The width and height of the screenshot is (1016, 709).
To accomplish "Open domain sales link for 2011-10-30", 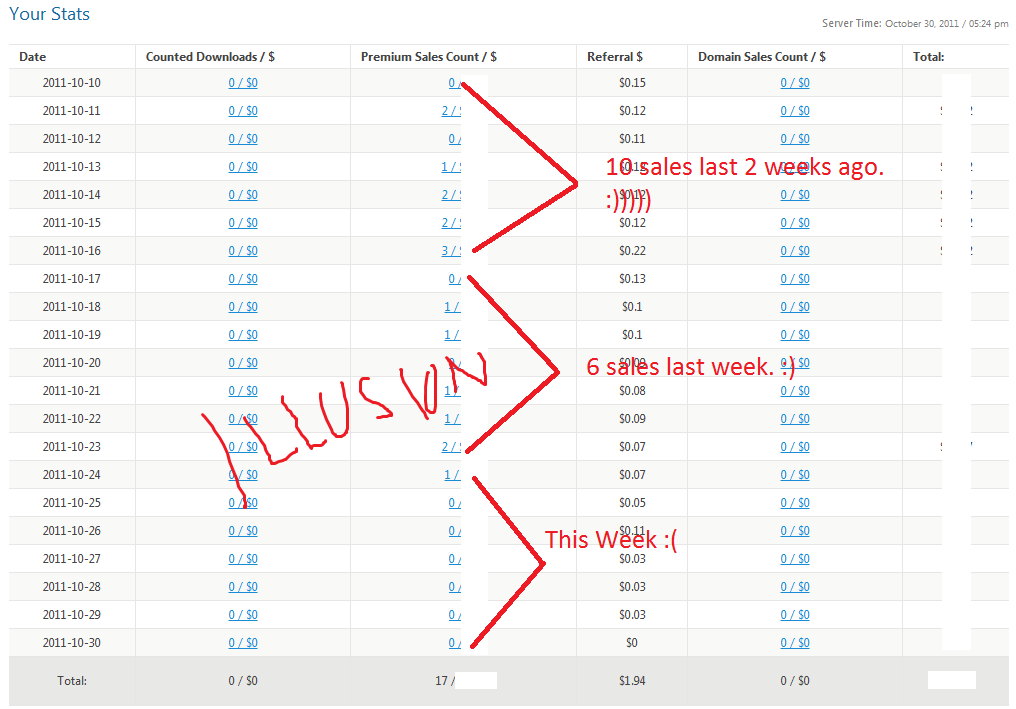I will click(x=795, y=643).
